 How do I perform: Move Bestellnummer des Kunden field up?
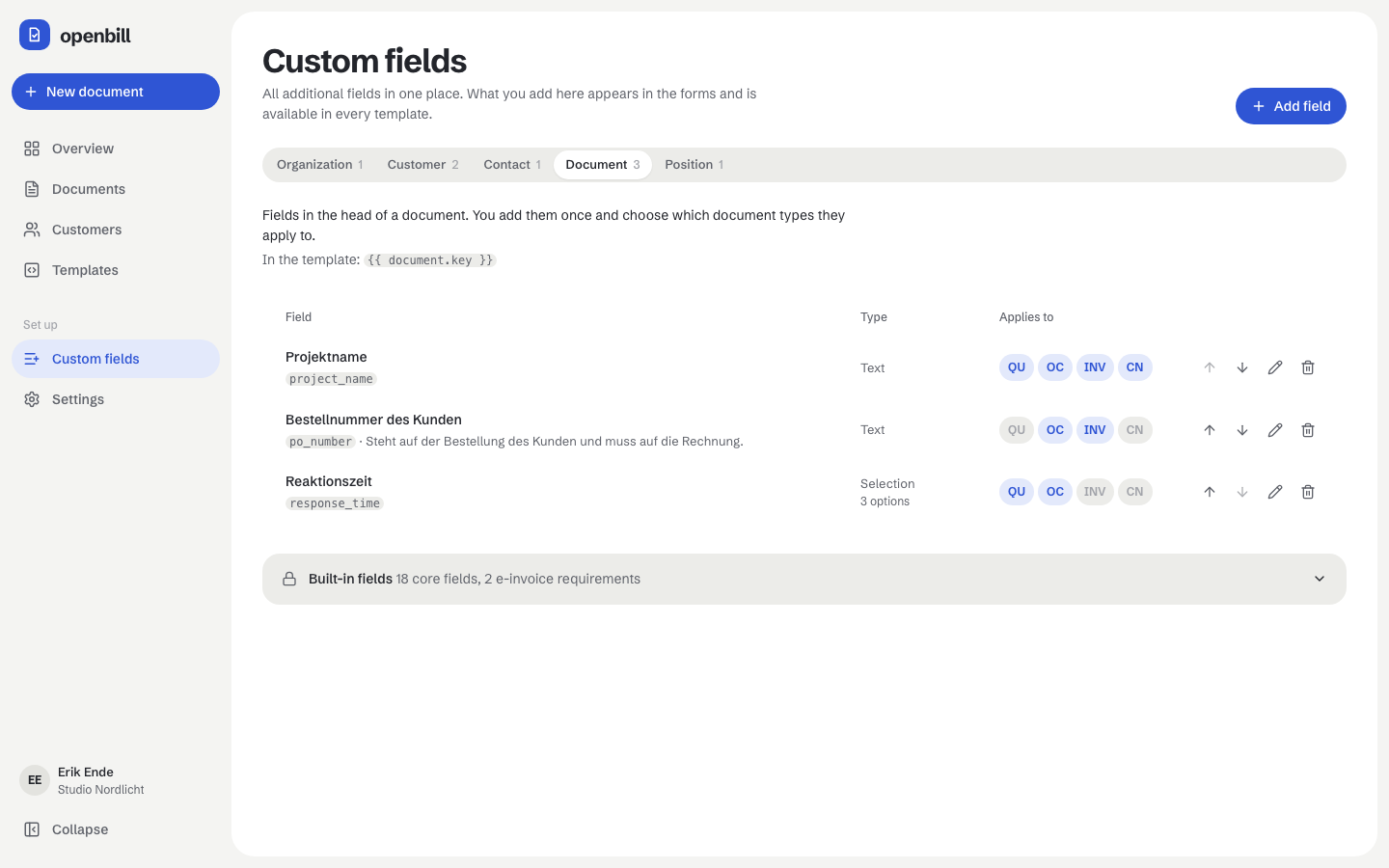click(x=1210, y=430)
